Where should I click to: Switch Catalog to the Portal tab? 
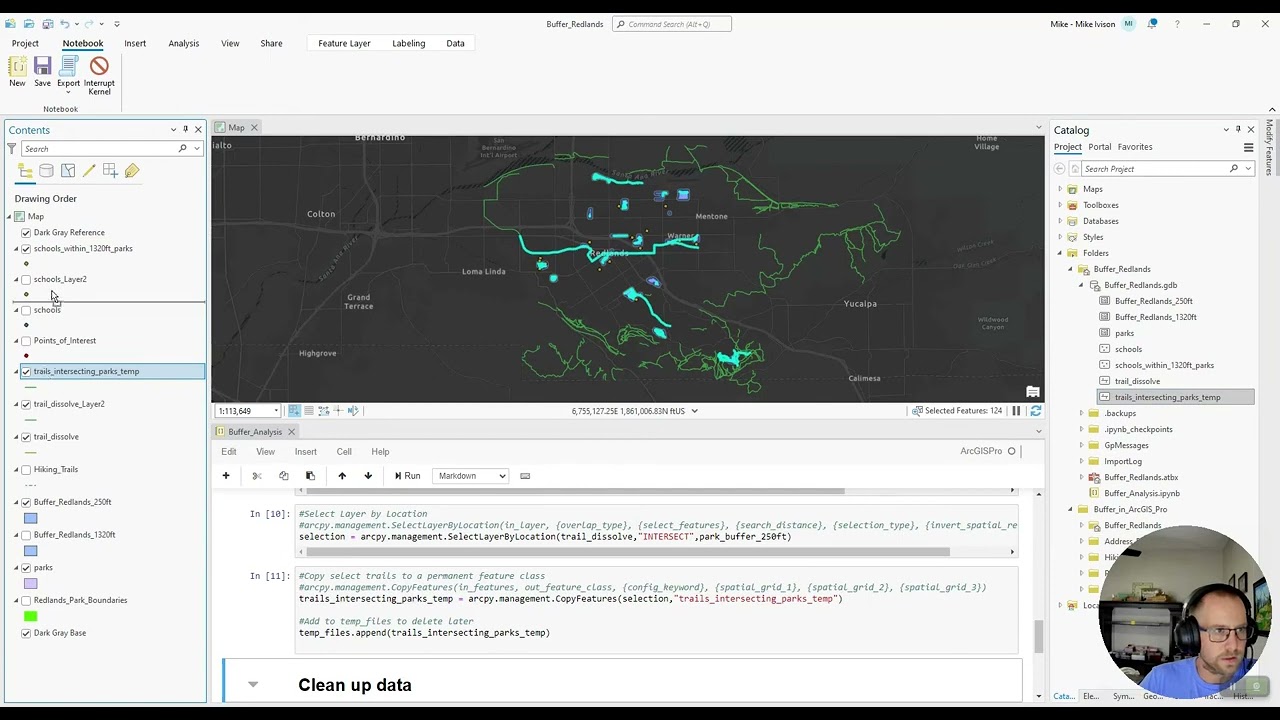(x=1099, y=147)
